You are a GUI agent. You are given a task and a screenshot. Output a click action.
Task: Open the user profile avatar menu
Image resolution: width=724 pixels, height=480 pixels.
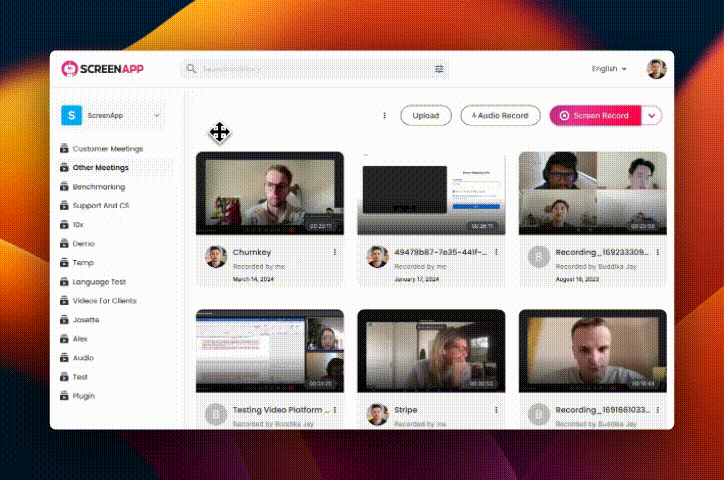(x=656, y=69)
